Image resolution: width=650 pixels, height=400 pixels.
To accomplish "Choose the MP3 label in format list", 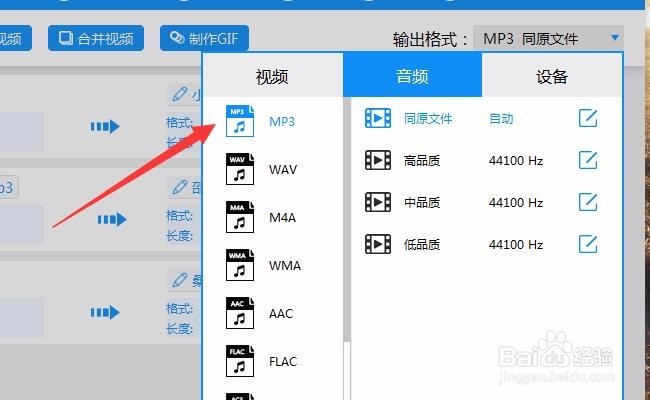I will 282,121.
